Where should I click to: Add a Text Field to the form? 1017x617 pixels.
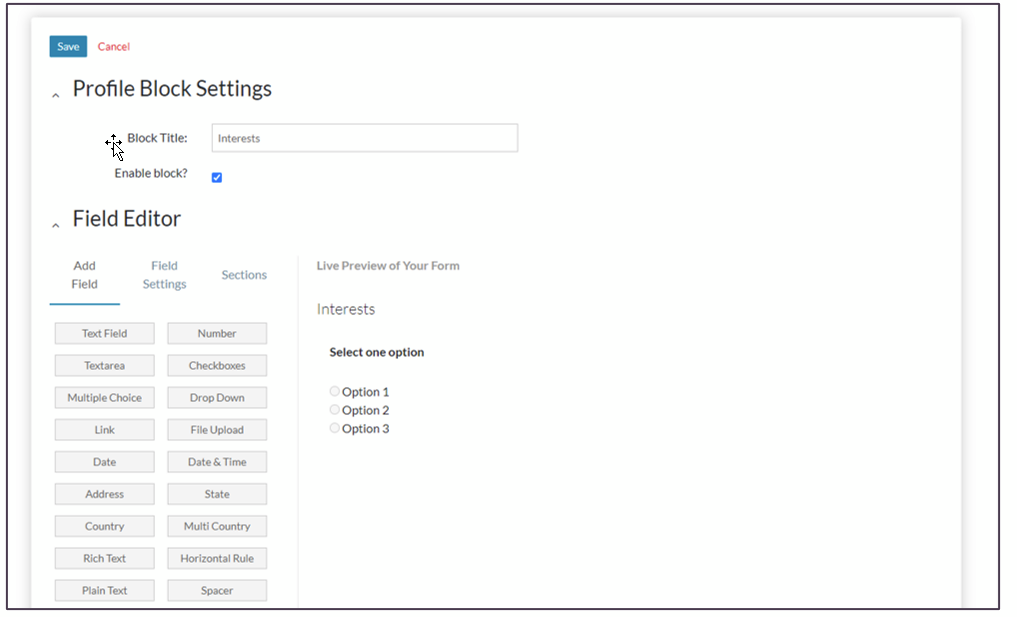point(105,334)
